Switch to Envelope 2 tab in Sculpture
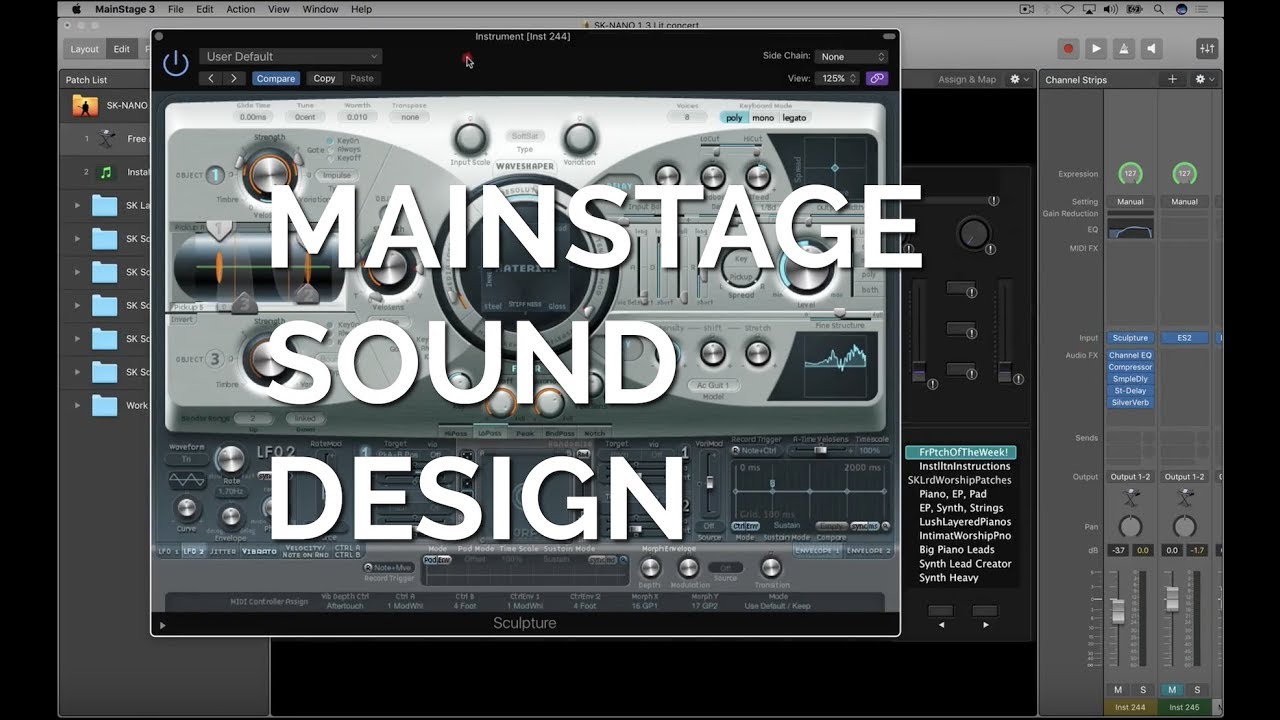The image size is (1280, 720). pos(868,551)
